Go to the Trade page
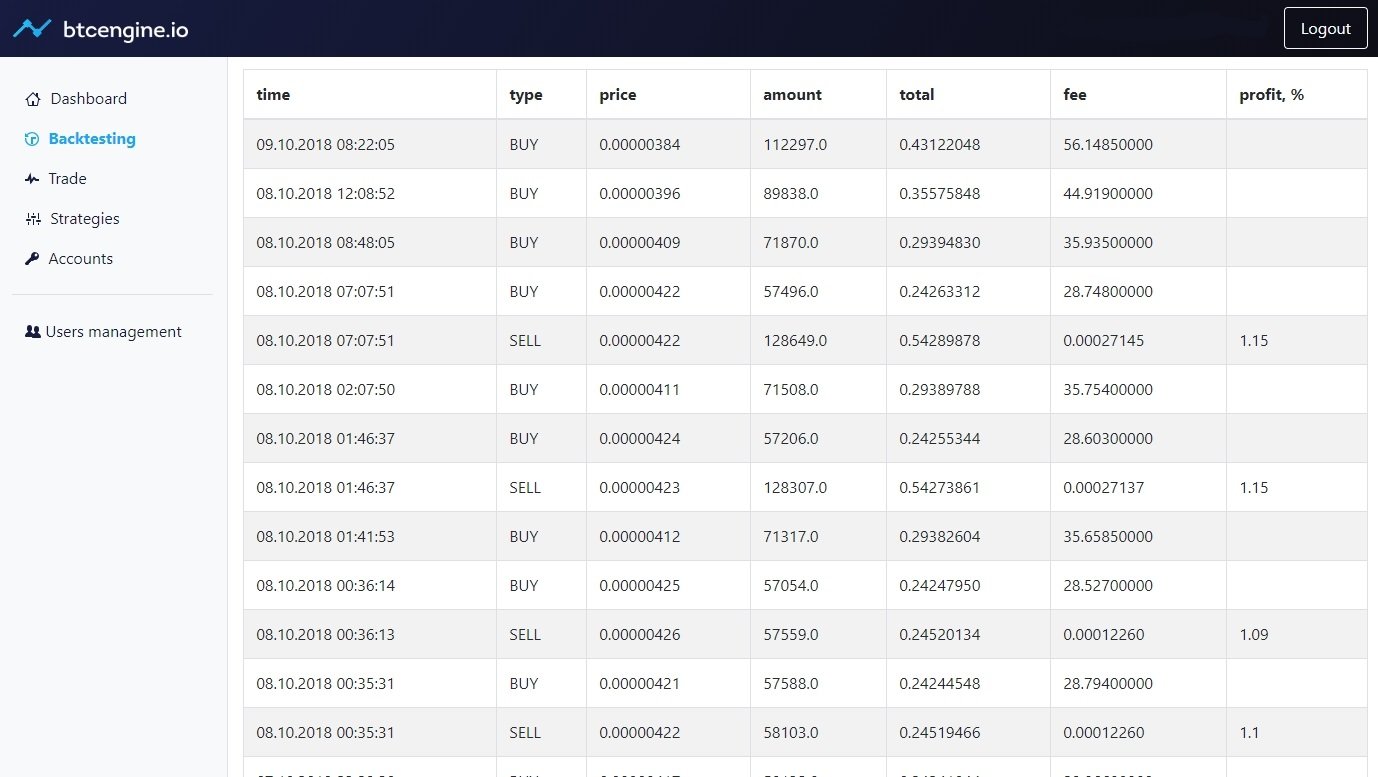1378x777 pixels. point(67,179)
